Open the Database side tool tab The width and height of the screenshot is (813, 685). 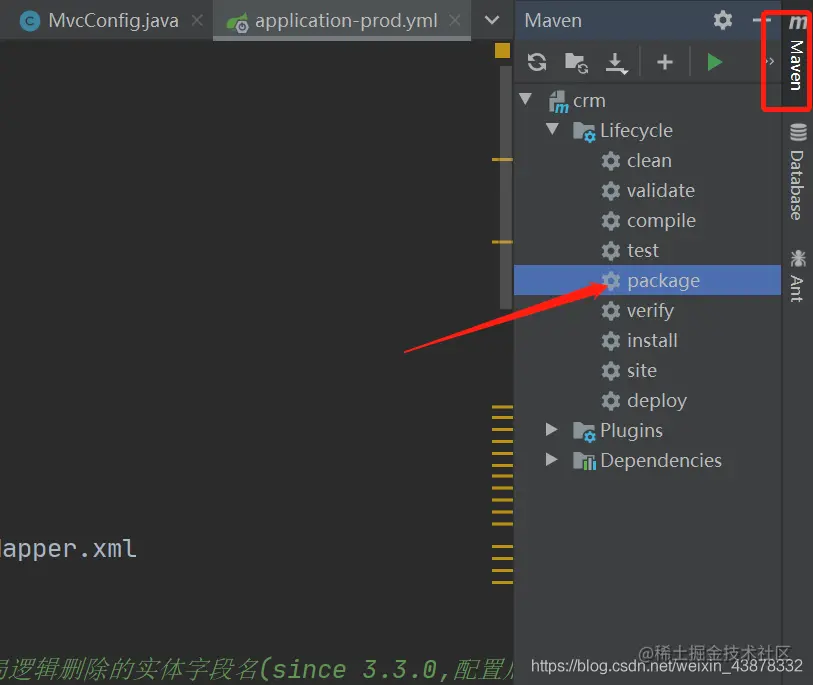(797, 172)
